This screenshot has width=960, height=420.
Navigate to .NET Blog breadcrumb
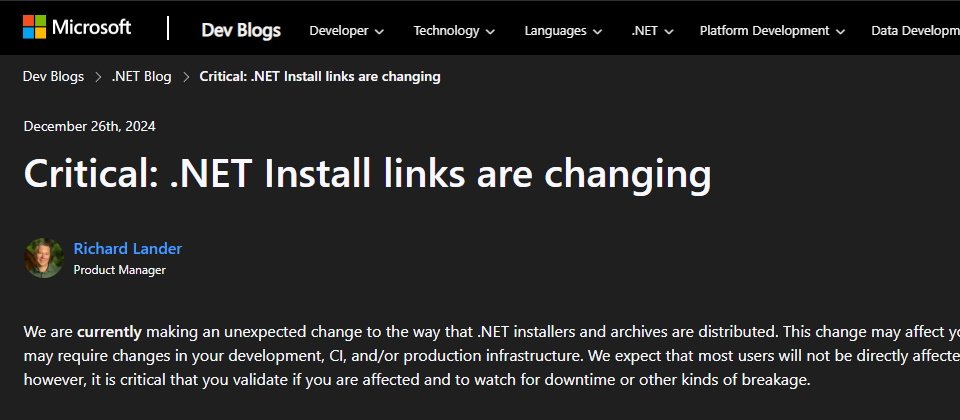[x=141, y=77]
